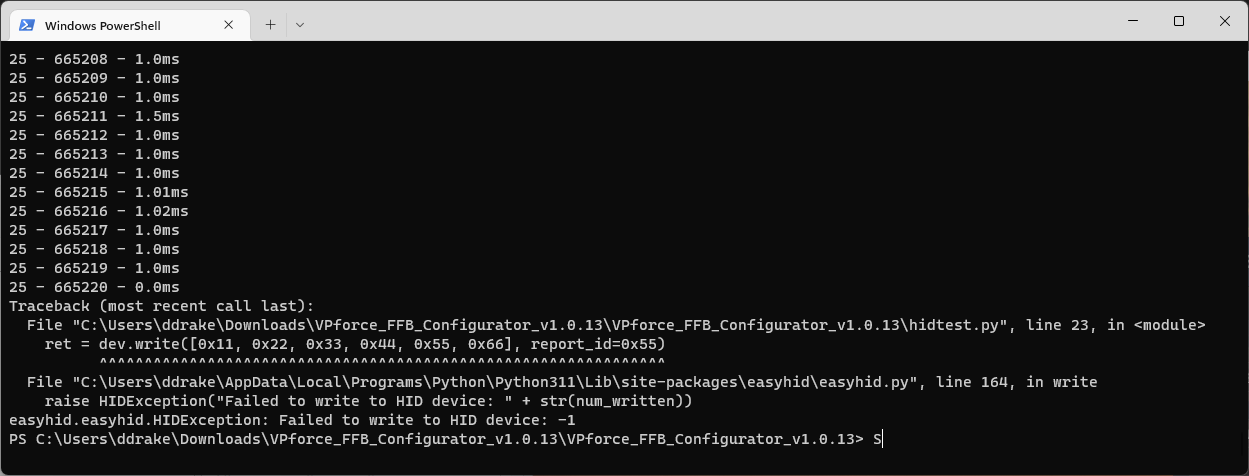This screenshot has height=476, width=1249.
Task: Click the 665215 - 1.01ms output line
Action: [99, 192]
